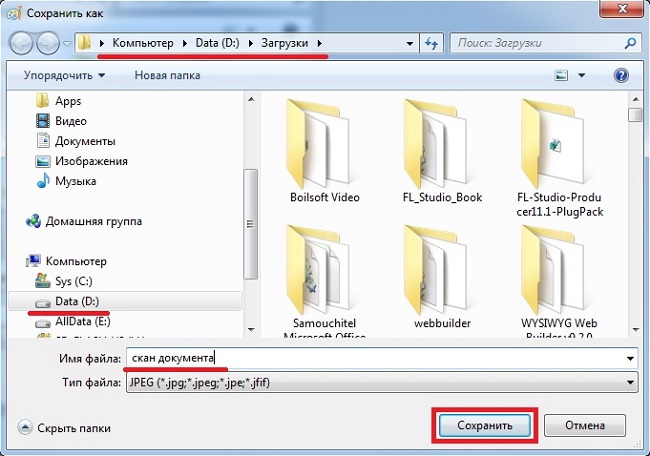The height and width of the screenshot is (456, 650).
Task: Select the search magnifier icon
Action: coord(630,43)
